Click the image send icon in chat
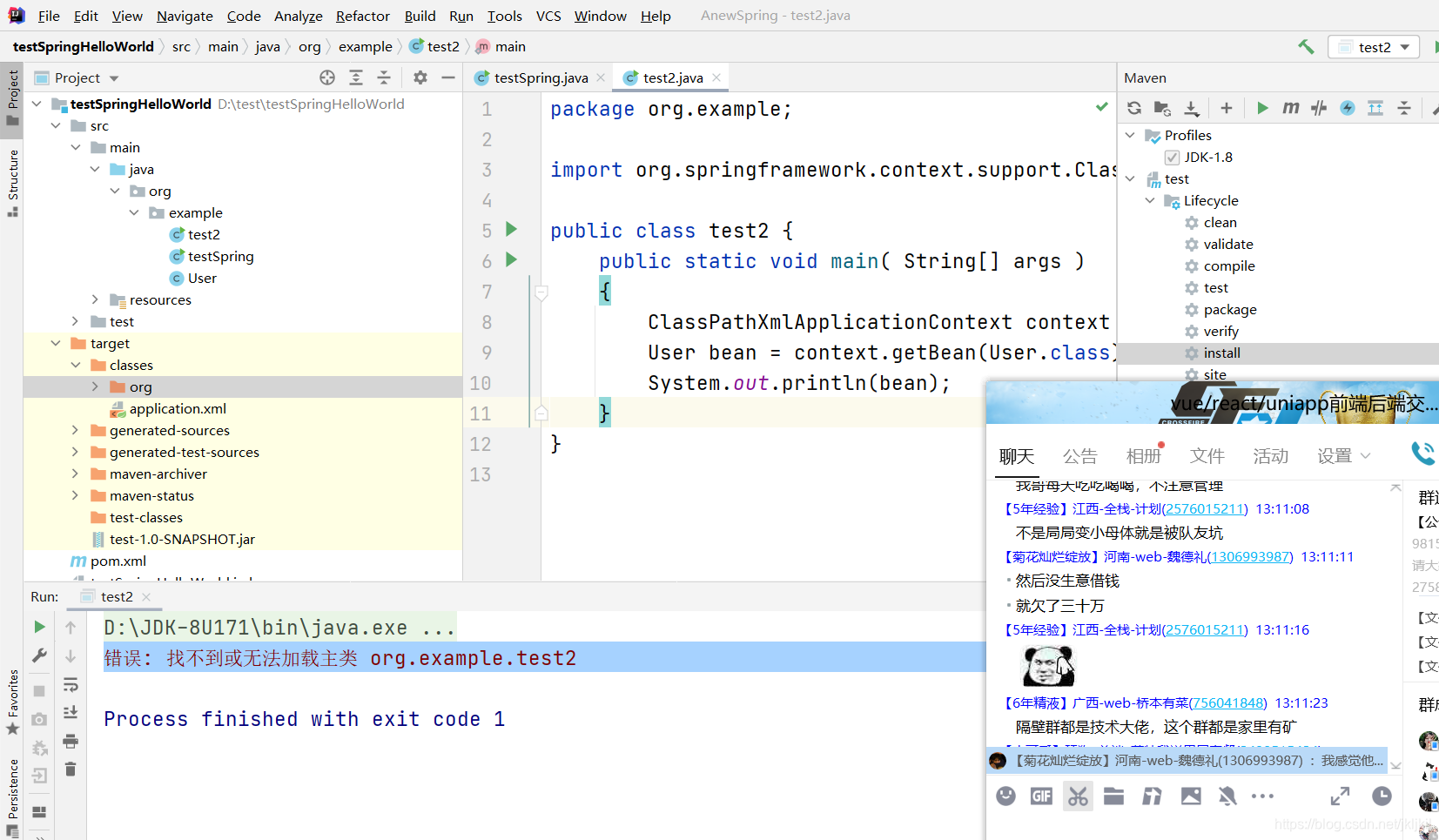The height and width of the screenshot is (840, 1439). point(1191,796)
